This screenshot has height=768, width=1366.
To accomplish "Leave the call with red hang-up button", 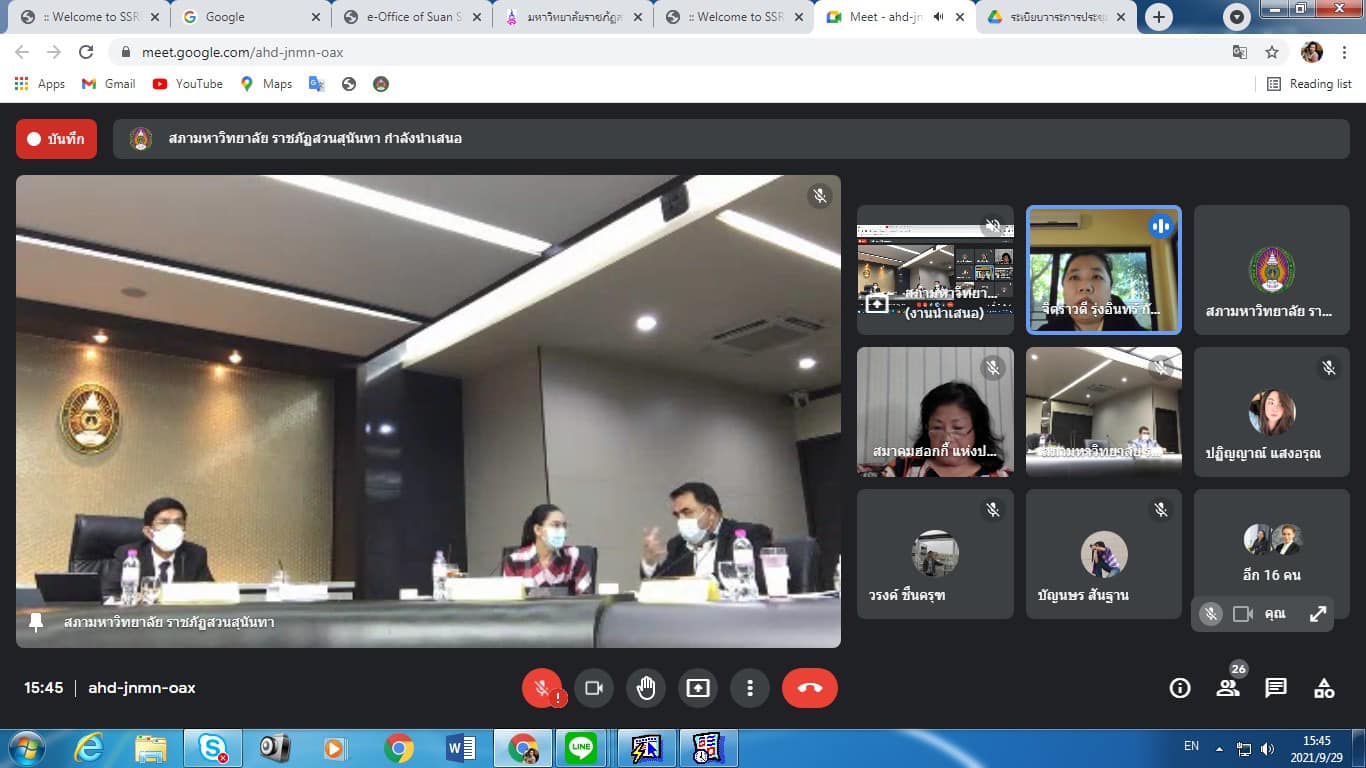I will [809, 688].
